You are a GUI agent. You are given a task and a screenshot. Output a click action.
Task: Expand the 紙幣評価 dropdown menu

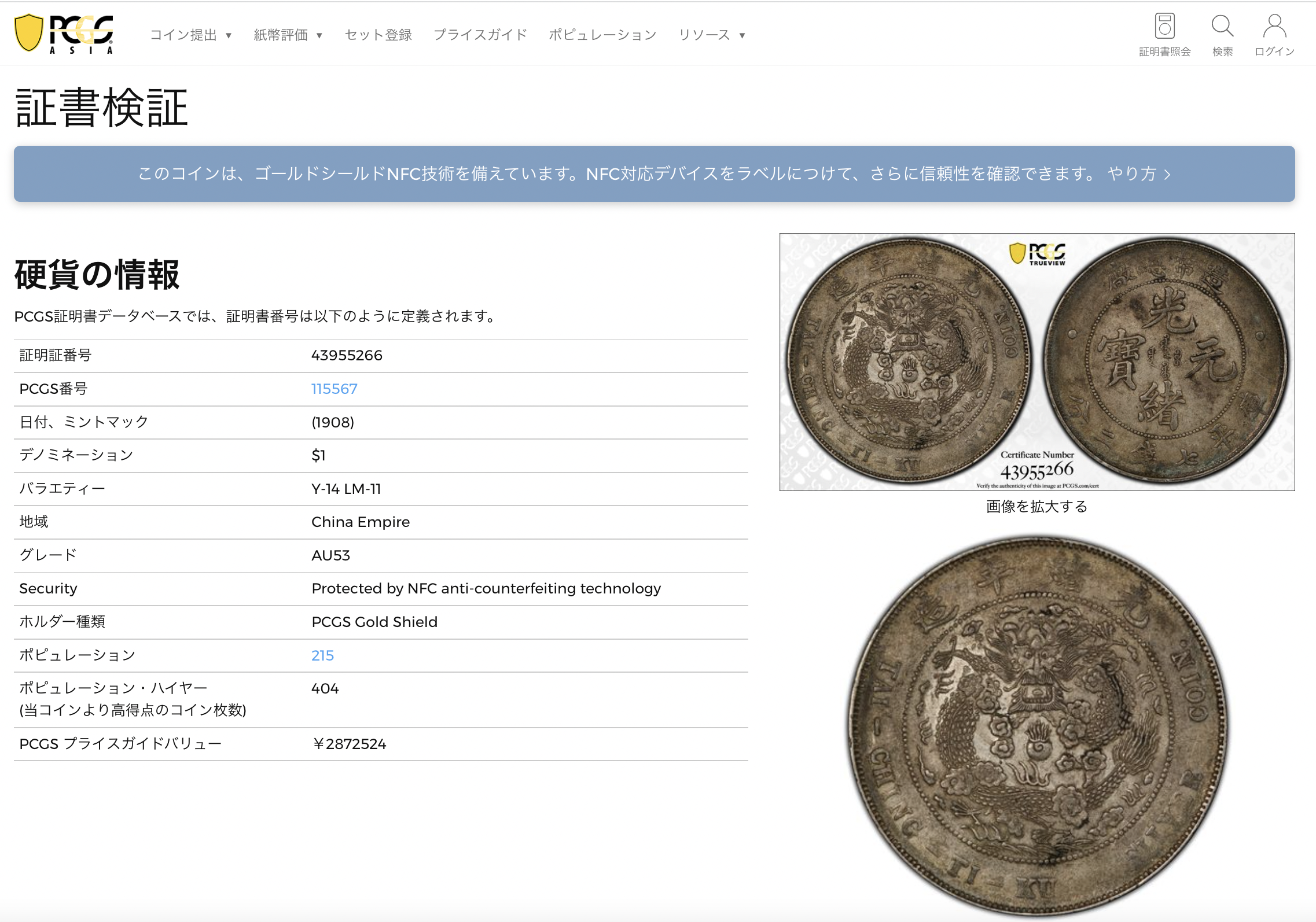[288, 35]
